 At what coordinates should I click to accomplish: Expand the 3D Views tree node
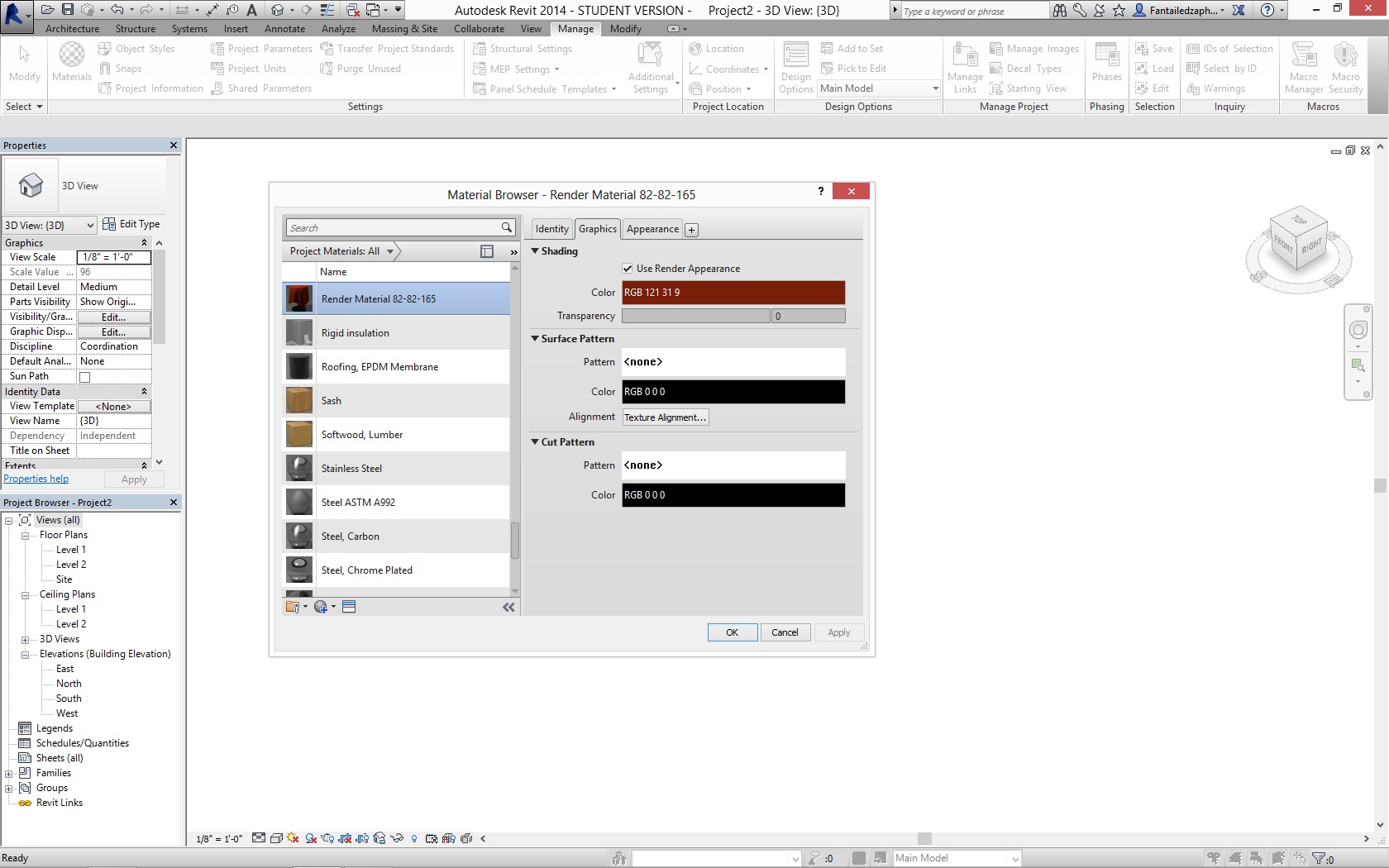[25, 640]
